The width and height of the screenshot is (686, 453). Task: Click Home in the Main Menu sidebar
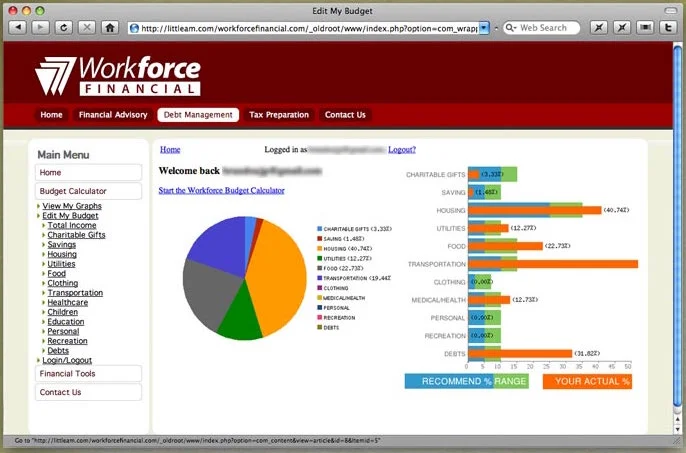[x=88, y=172]
